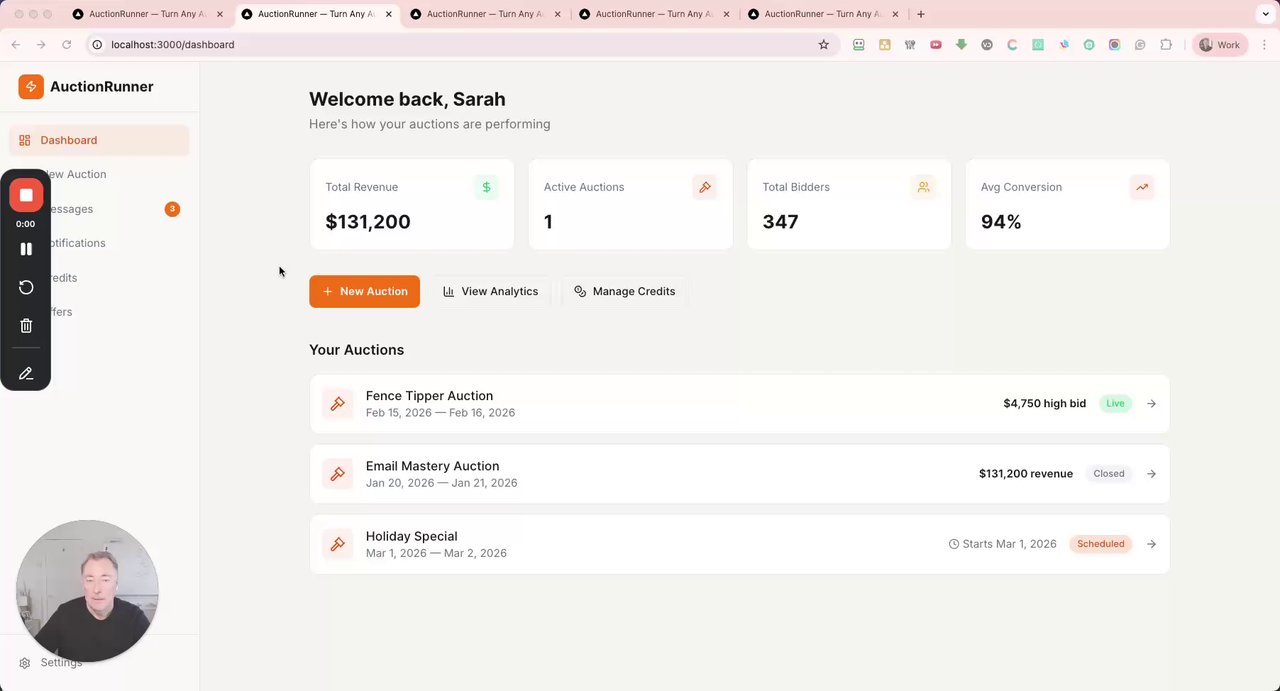This screenshot has width=1280, height=691.
Task: Click the trend icon on Avg Conversion card
Action: click(1142, 187)
